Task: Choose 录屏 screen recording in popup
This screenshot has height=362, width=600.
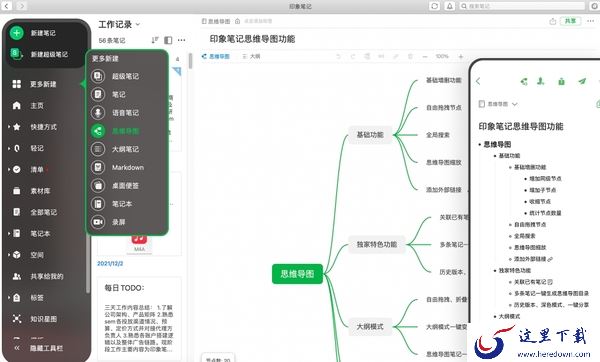Action: pyautogui.click(x=109, y=222)
